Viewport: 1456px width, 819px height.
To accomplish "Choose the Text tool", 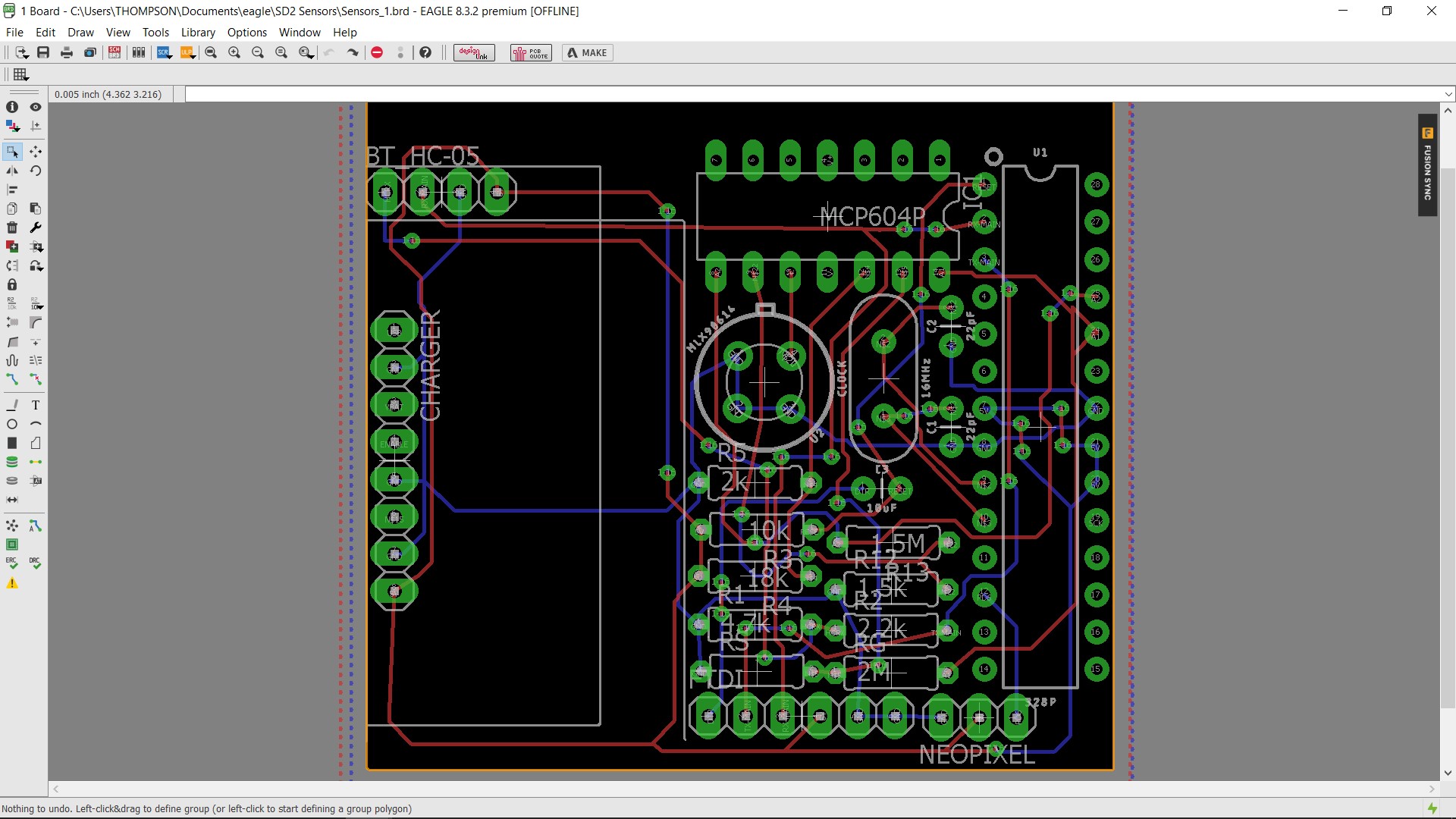I will [x=36, y=405].
